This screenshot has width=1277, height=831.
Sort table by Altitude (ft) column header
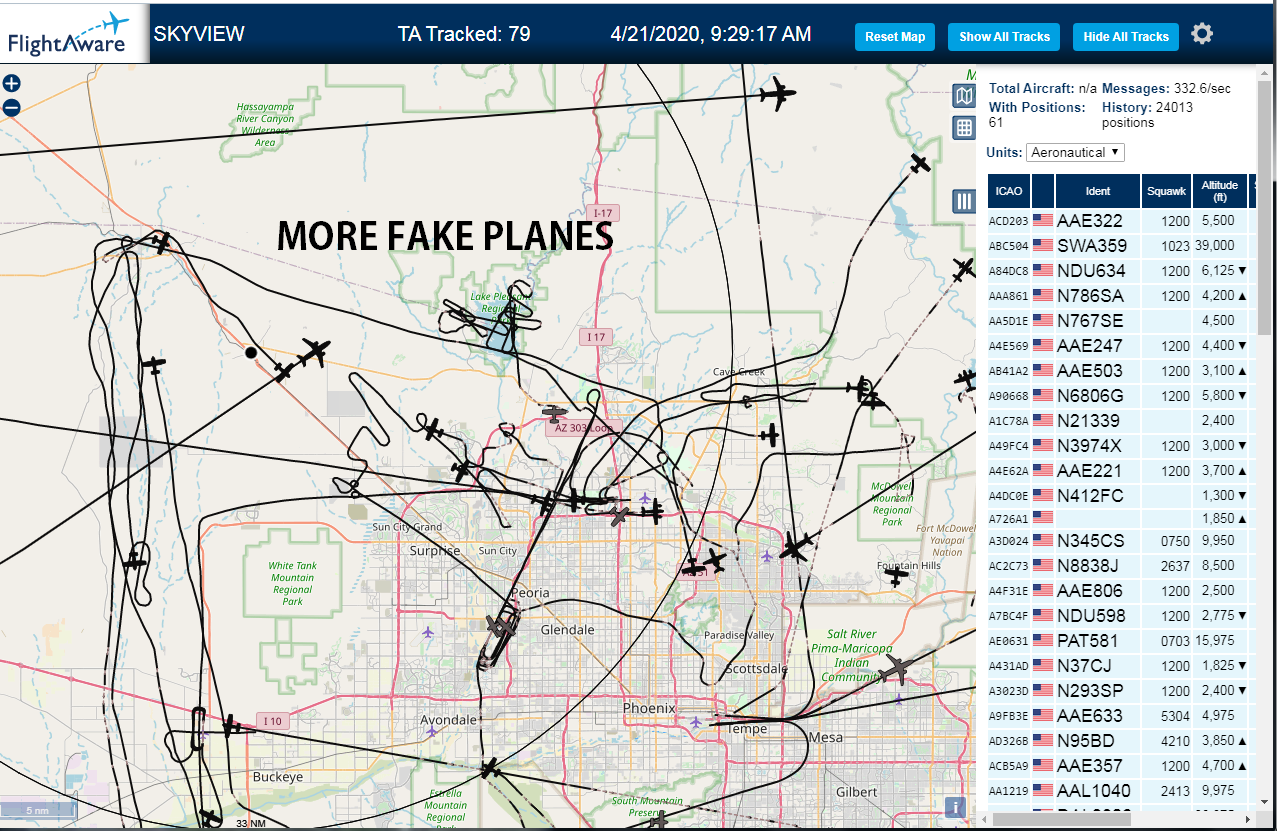tap(1220, 191)
